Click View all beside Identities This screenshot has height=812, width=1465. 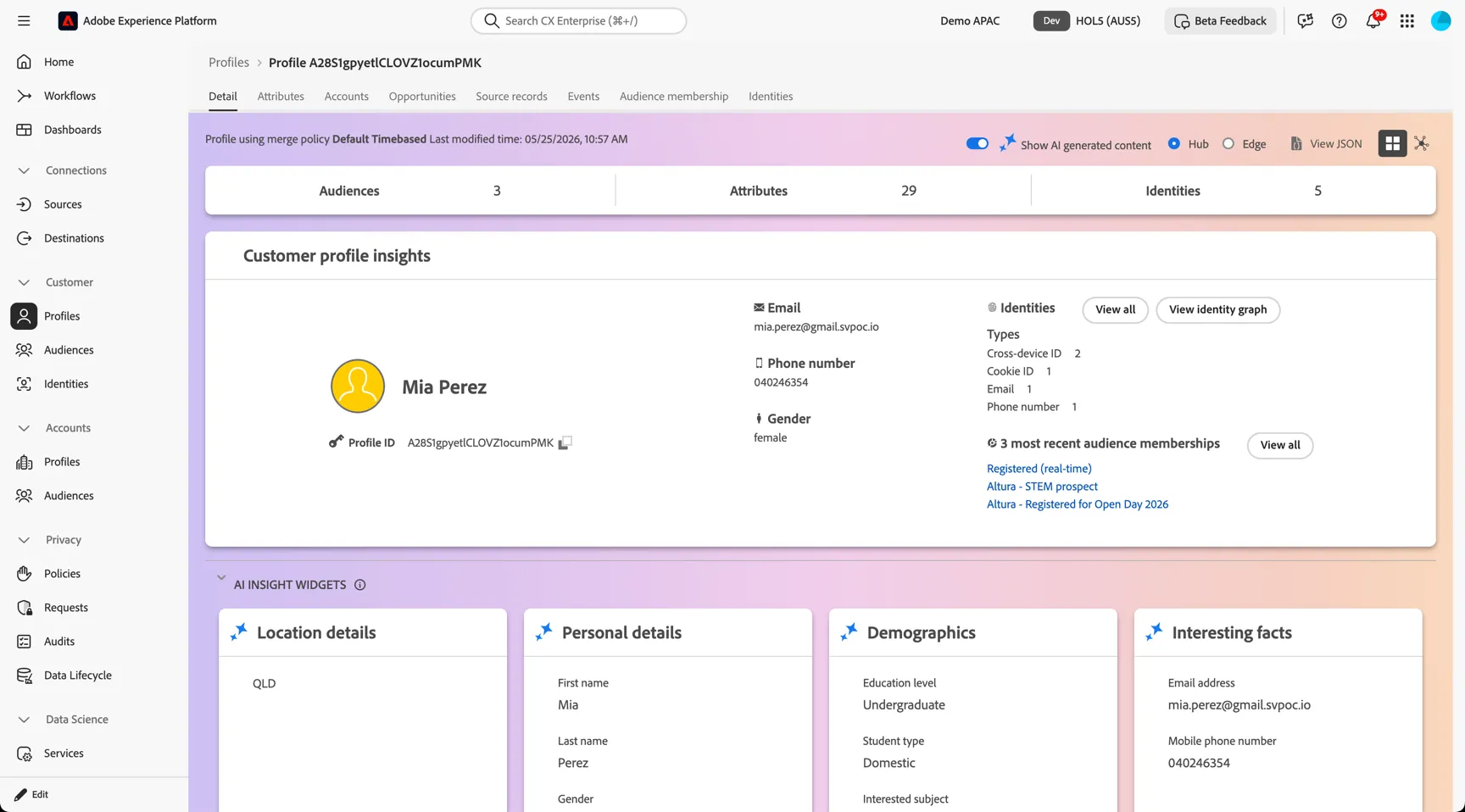pyautogui.click(x=1115, y=309)
